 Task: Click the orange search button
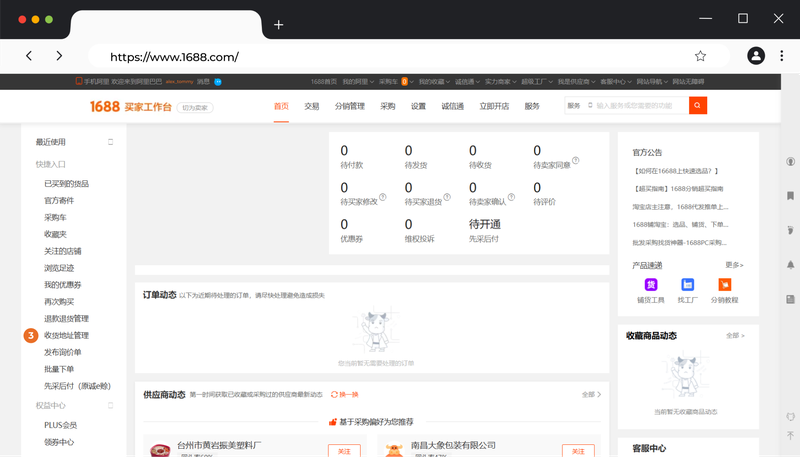(x=698, y=106)
